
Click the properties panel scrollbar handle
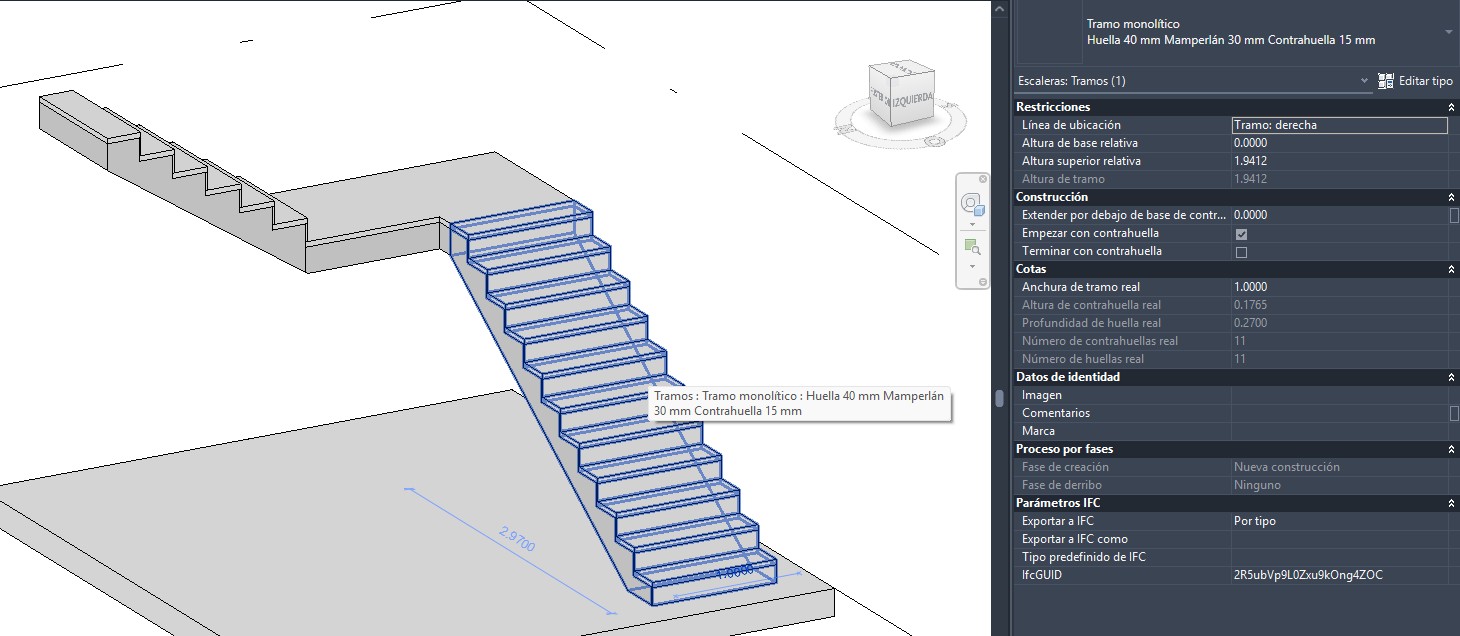pos(998,398)
